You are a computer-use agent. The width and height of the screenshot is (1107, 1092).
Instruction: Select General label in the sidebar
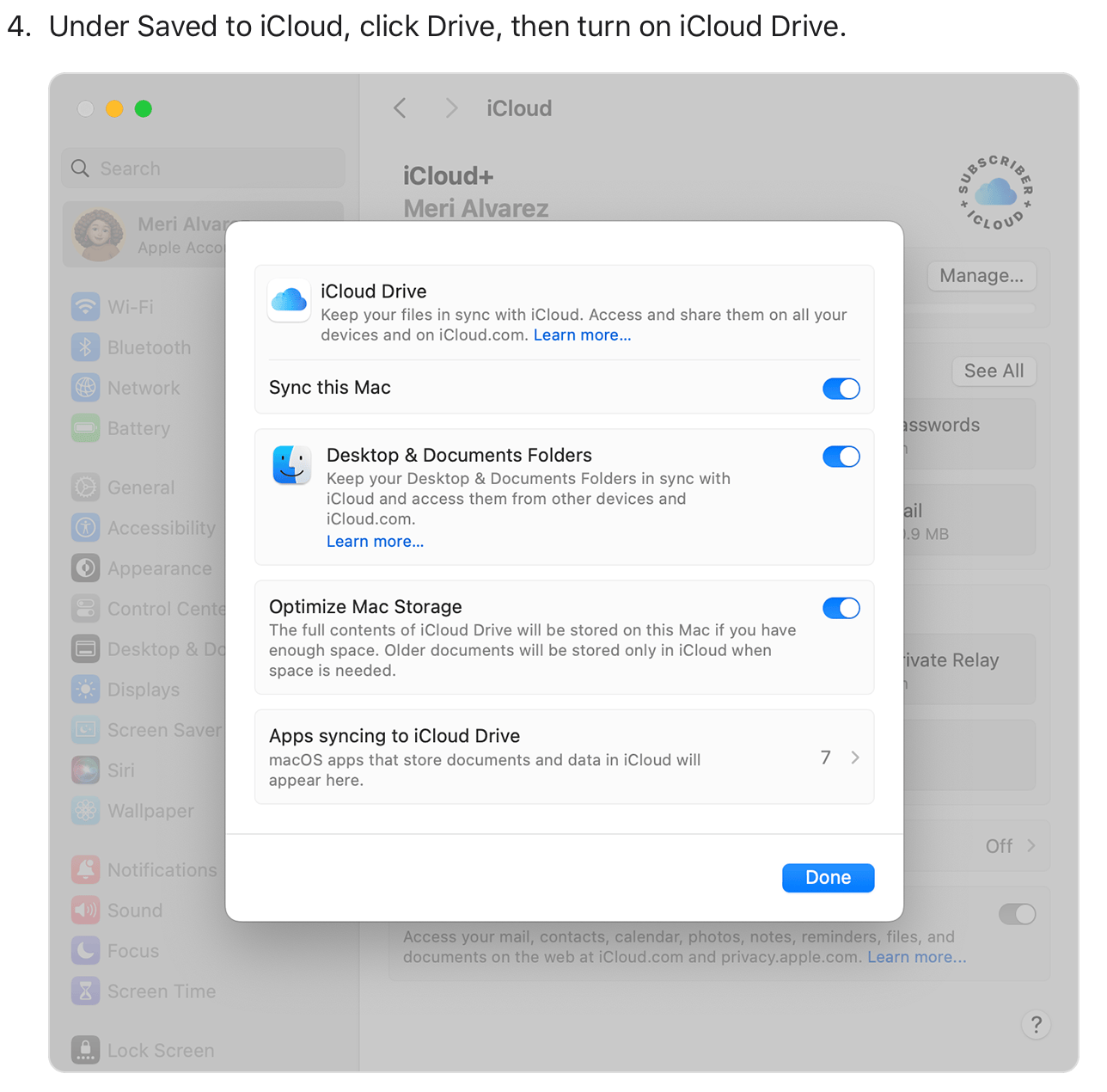[141, 488]
